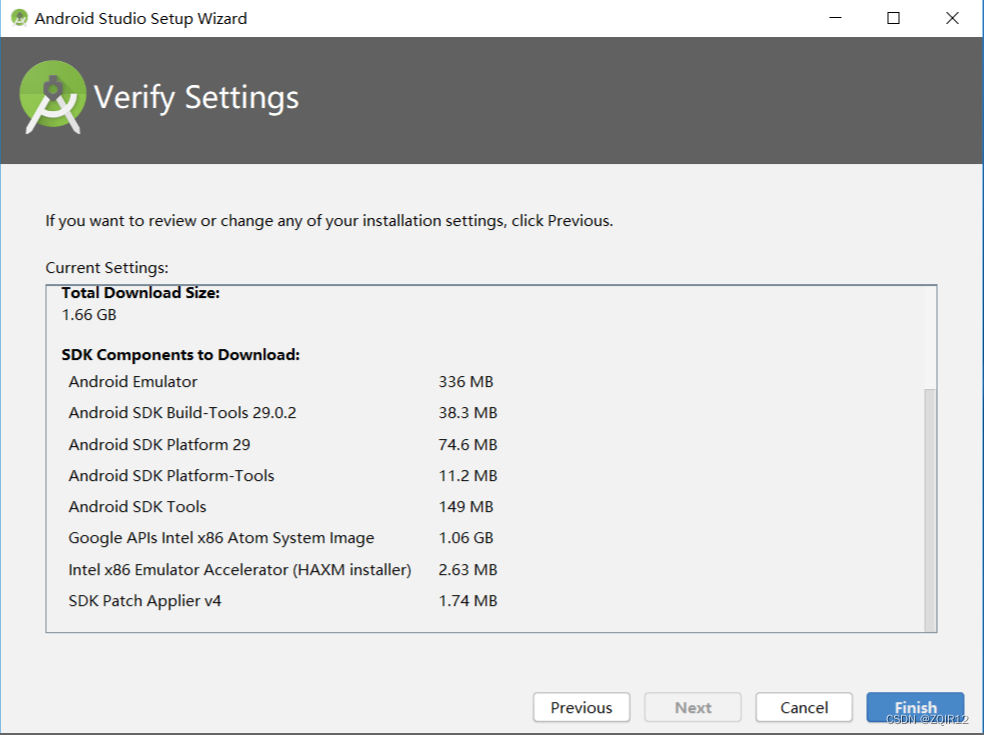984x735 pixels.
Task: Select 'Android SDK Build-Tools 29.0.2' entry
Action: pos(182,412)
